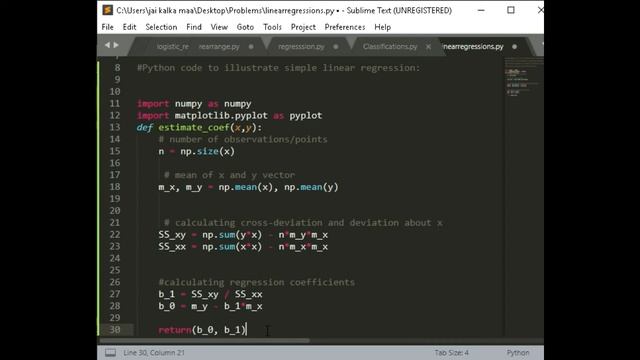Click SS_xx at start of line 23
Viewport: 640px width, 360px height.
[172, 247]
